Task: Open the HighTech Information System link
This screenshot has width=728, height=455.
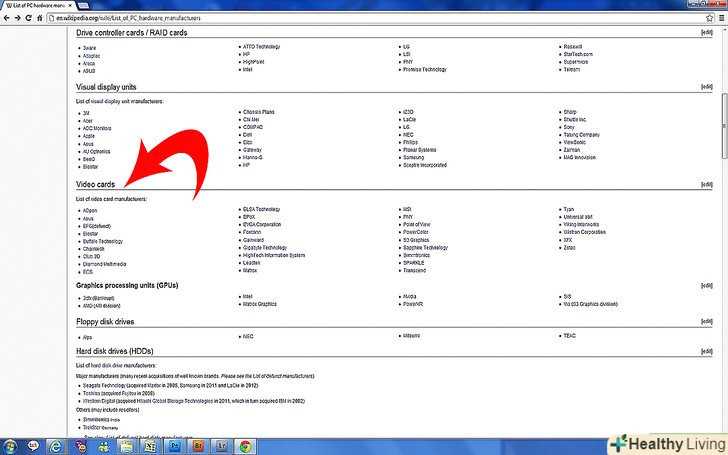Action: [x=274, y=255]
